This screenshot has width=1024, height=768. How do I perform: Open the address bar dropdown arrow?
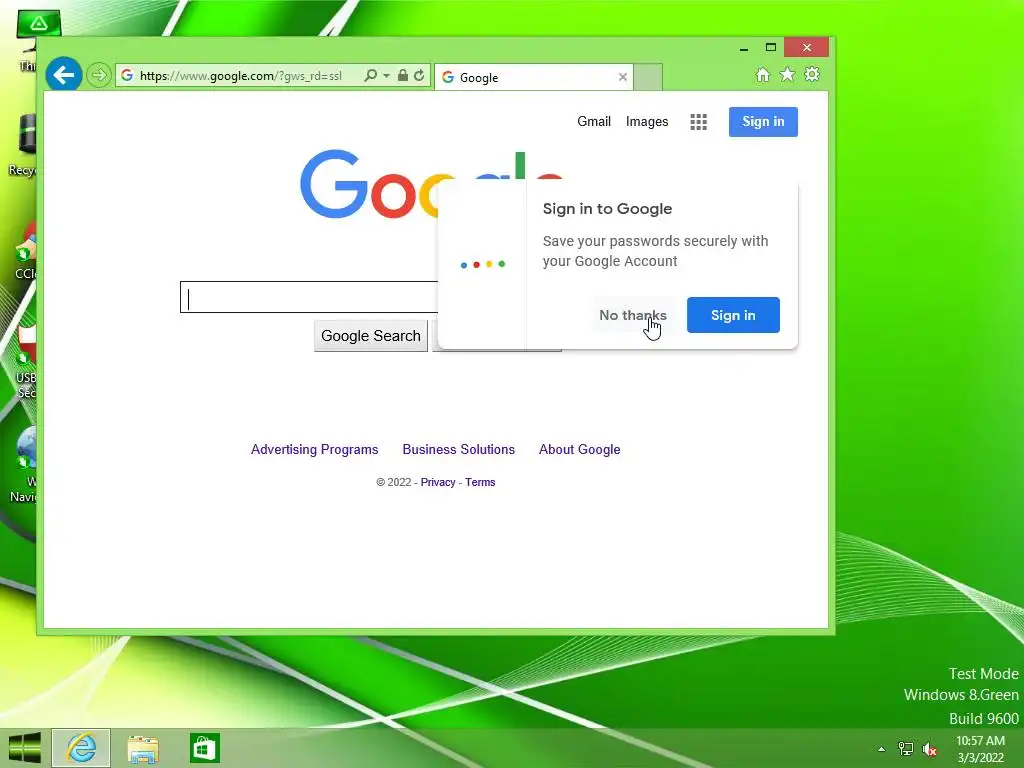point(387,76)
